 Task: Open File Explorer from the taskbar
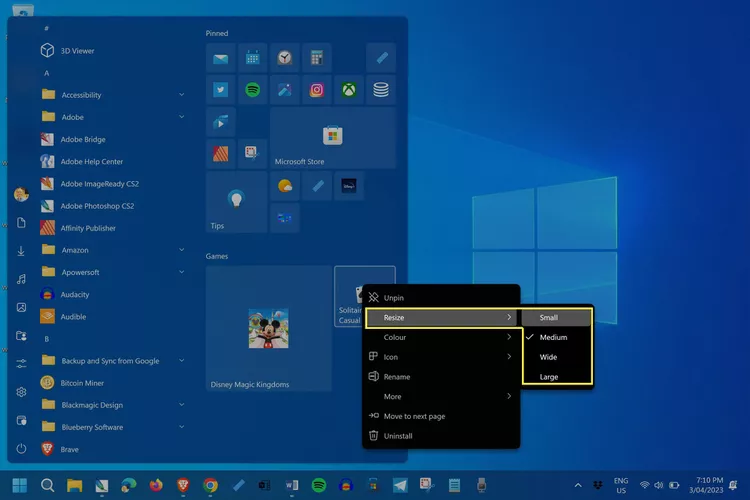pos(74,486)
